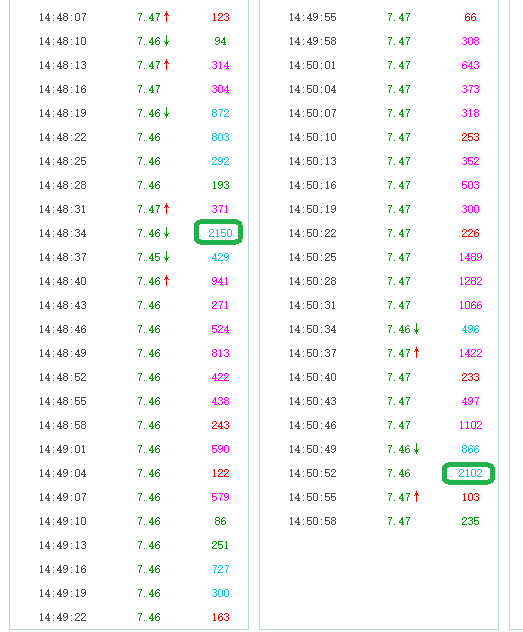Click volume 1066 in the 14:50:31 row
The height and width of the screenshot is (632, 523).
(470, 305)
